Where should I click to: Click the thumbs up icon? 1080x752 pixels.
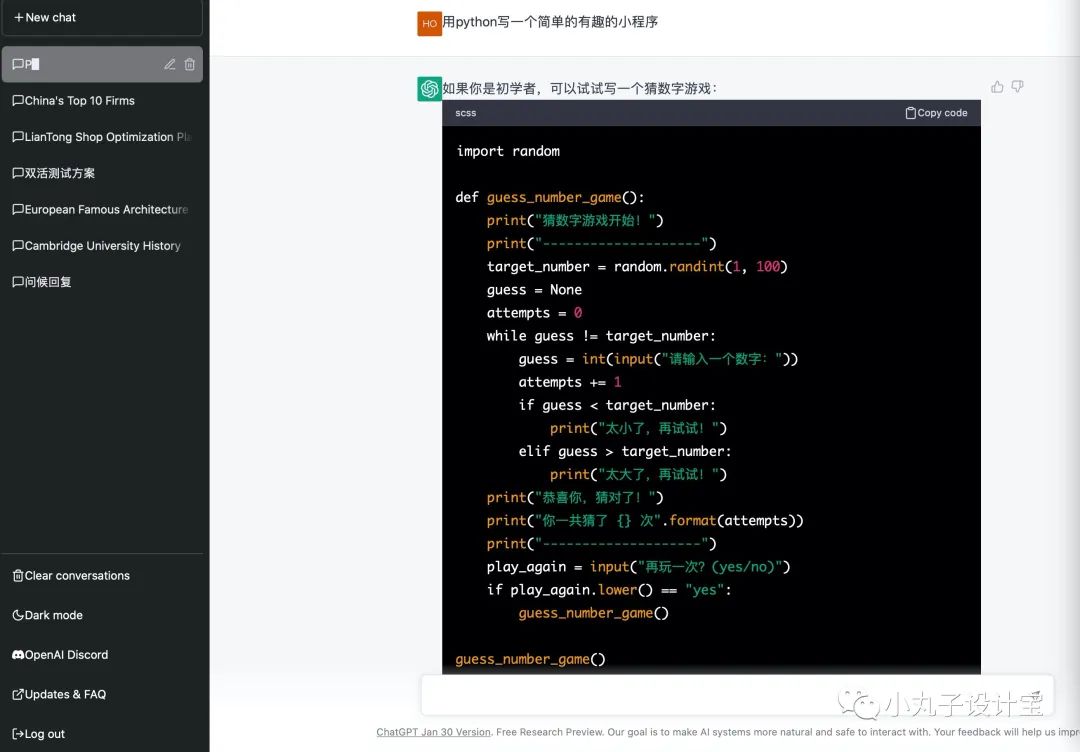tap(997, 87)
